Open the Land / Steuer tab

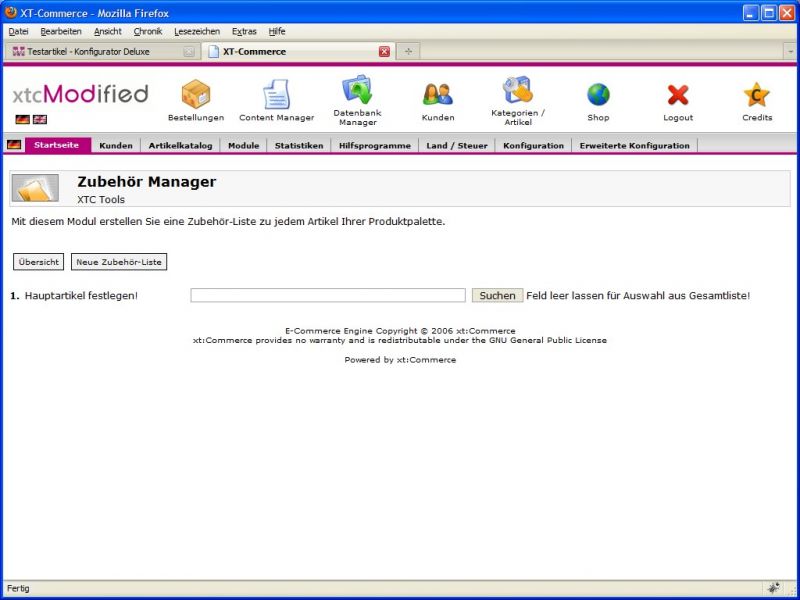coord(457,145)
